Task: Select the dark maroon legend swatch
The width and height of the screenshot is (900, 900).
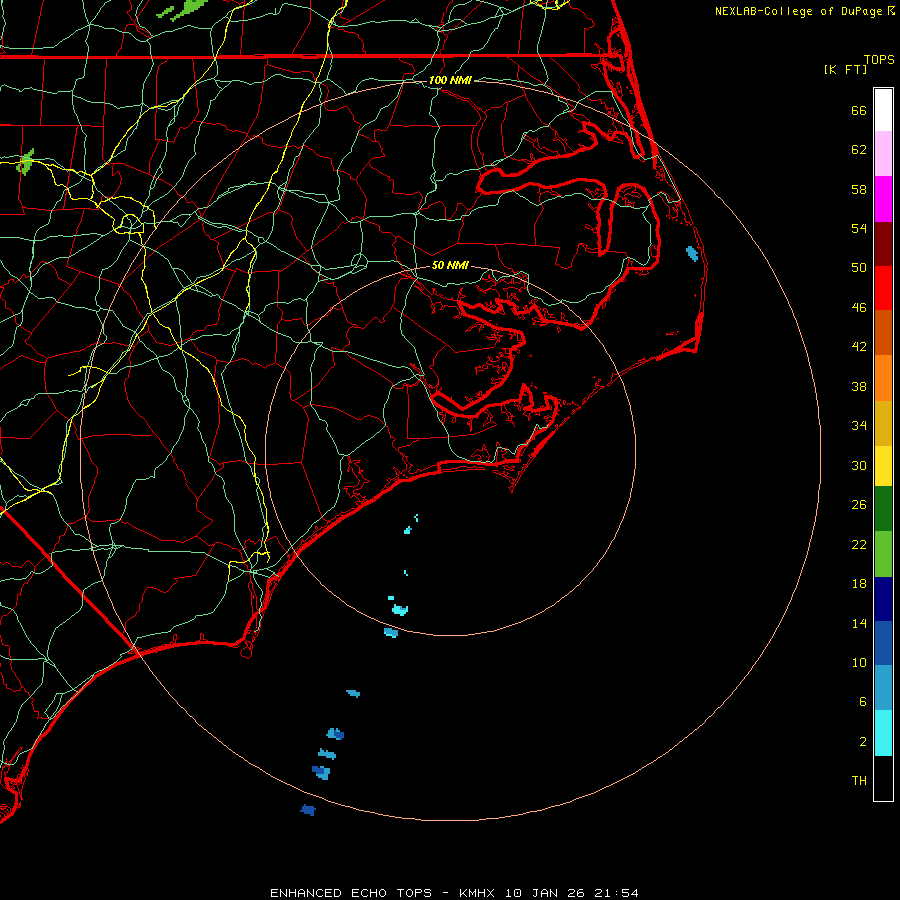Action: coord(883,244)
